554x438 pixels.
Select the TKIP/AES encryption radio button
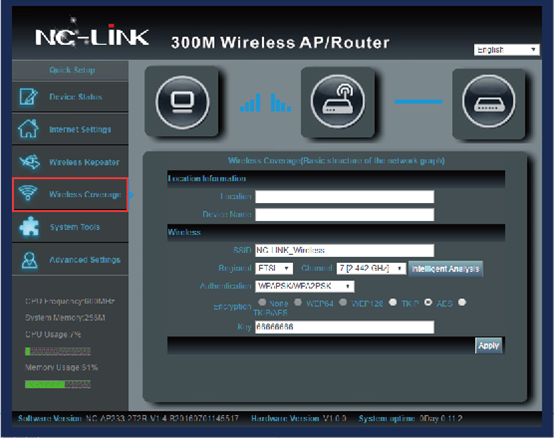click(462, 302)
